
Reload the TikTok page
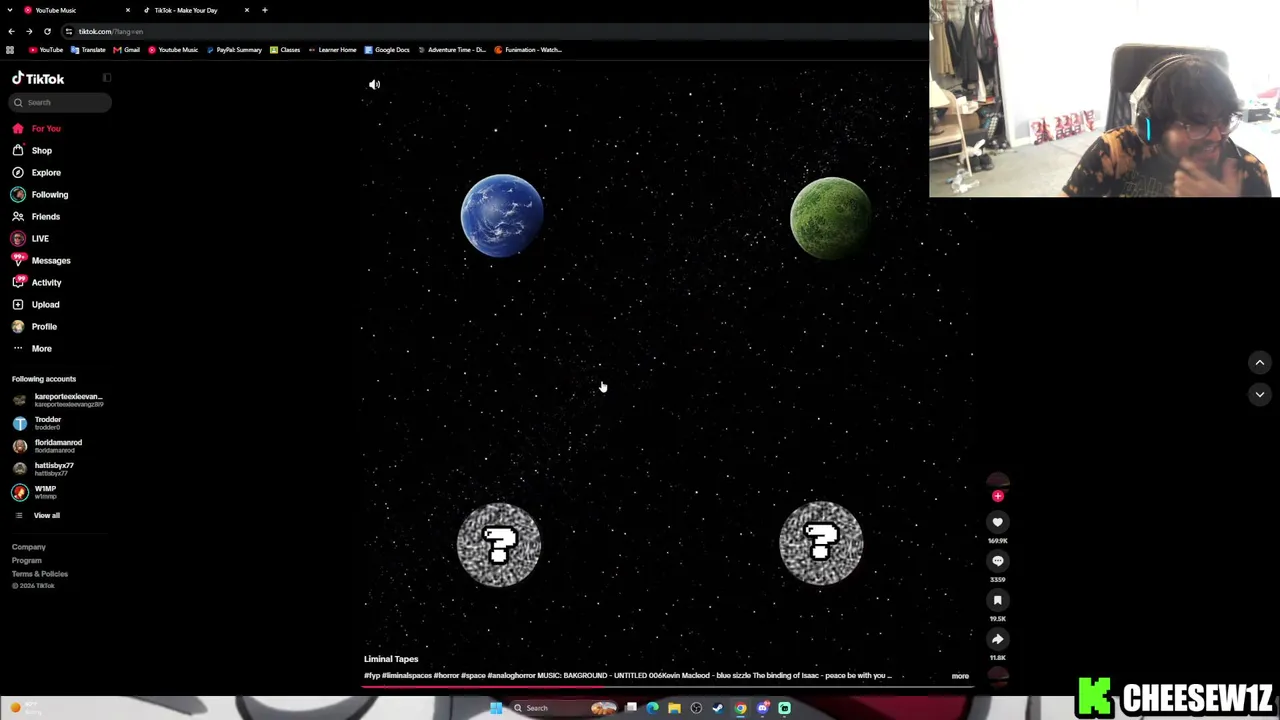click(47, 31)
